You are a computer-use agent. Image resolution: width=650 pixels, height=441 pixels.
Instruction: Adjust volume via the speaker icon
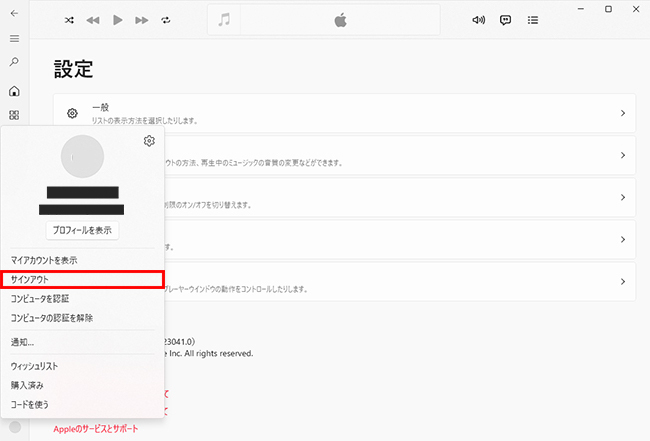pos(479,20)
